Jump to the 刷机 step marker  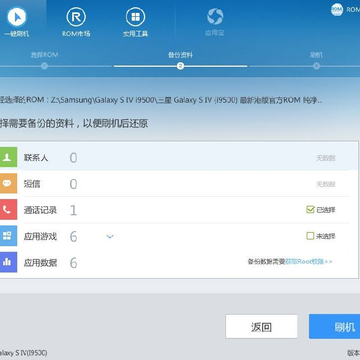[316, 66]
